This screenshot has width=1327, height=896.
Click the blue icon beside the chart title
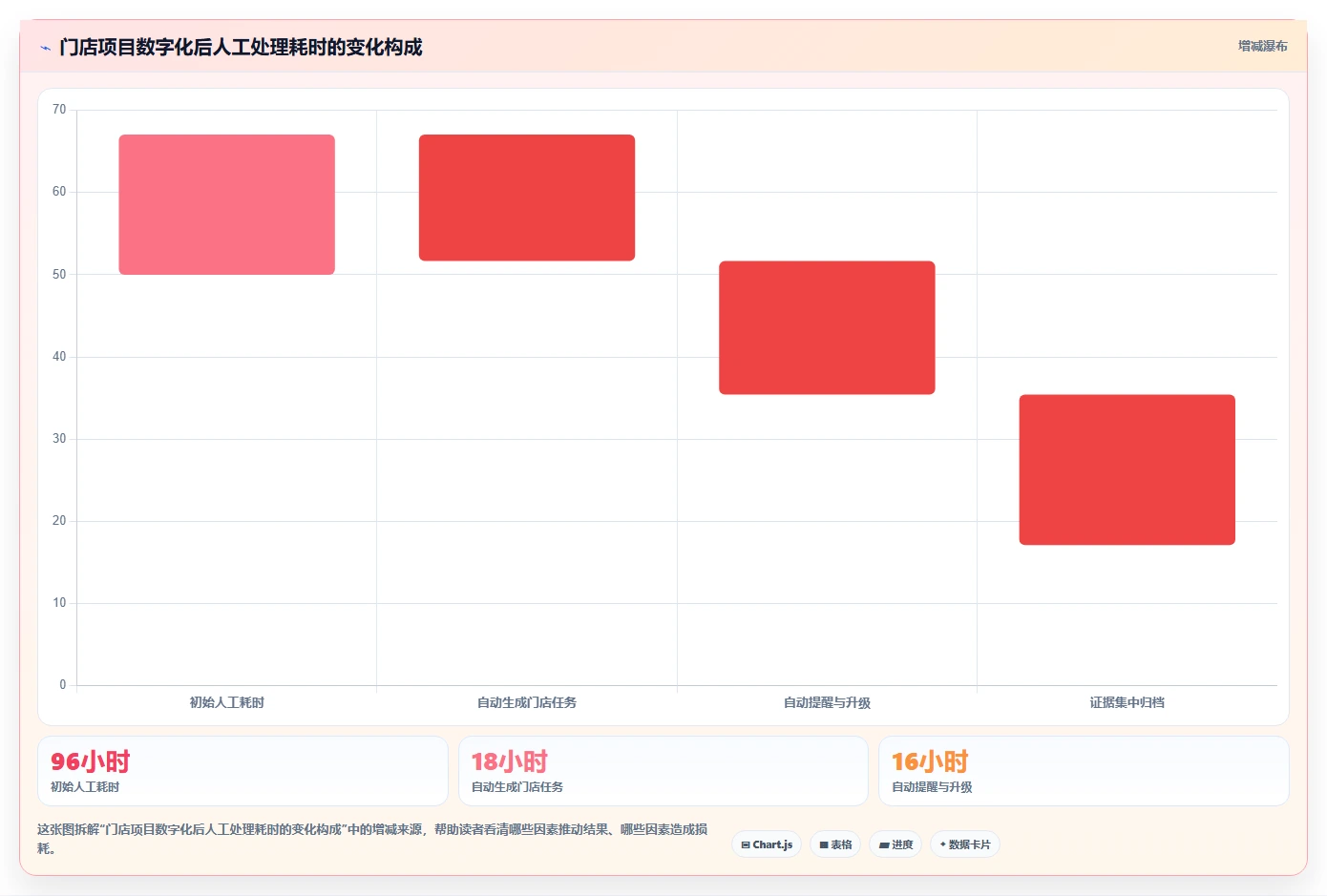click(x=45, y=48)
